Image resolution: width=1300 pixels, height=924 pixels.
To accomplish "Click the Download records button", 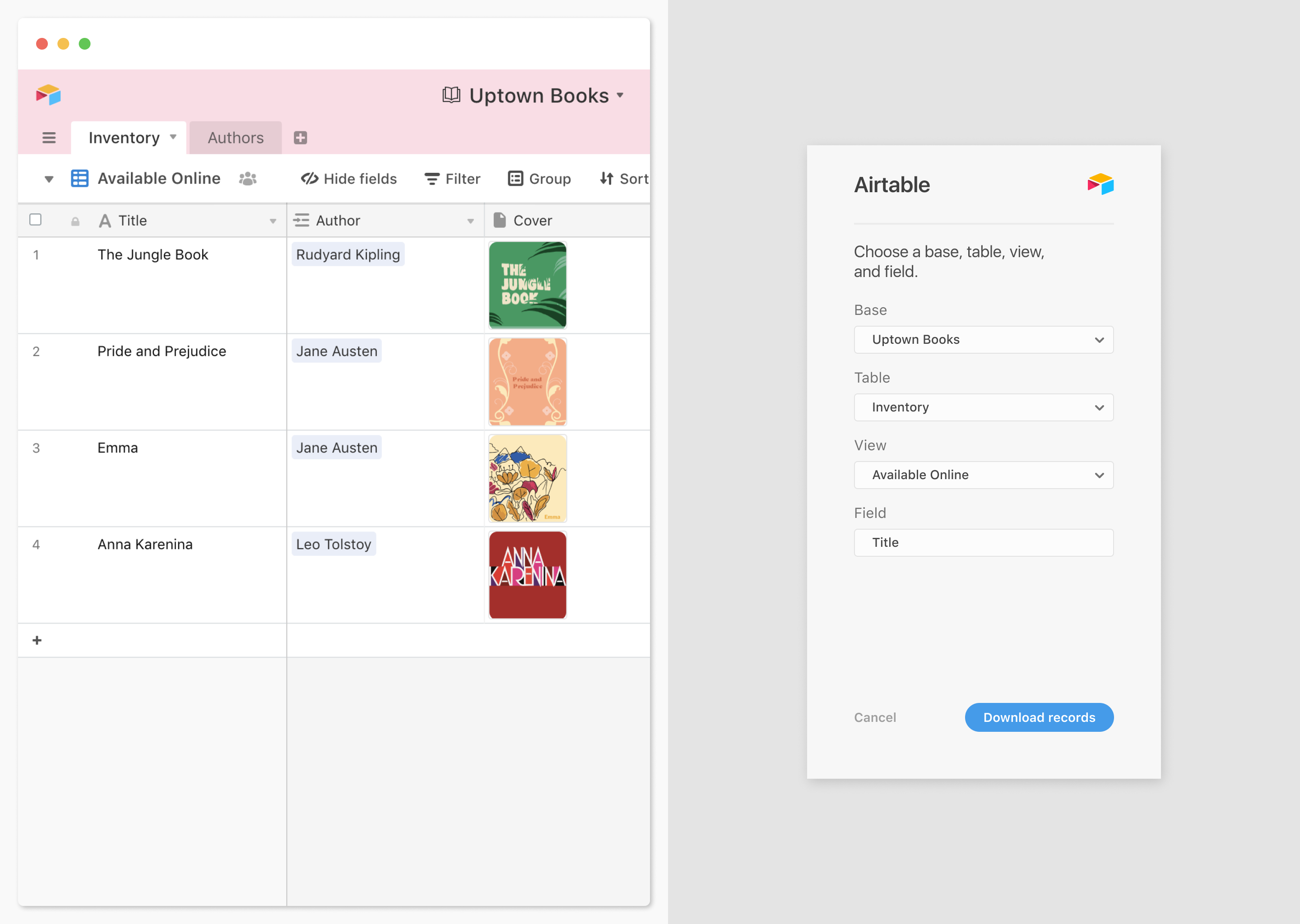I will click(1039, 717).
